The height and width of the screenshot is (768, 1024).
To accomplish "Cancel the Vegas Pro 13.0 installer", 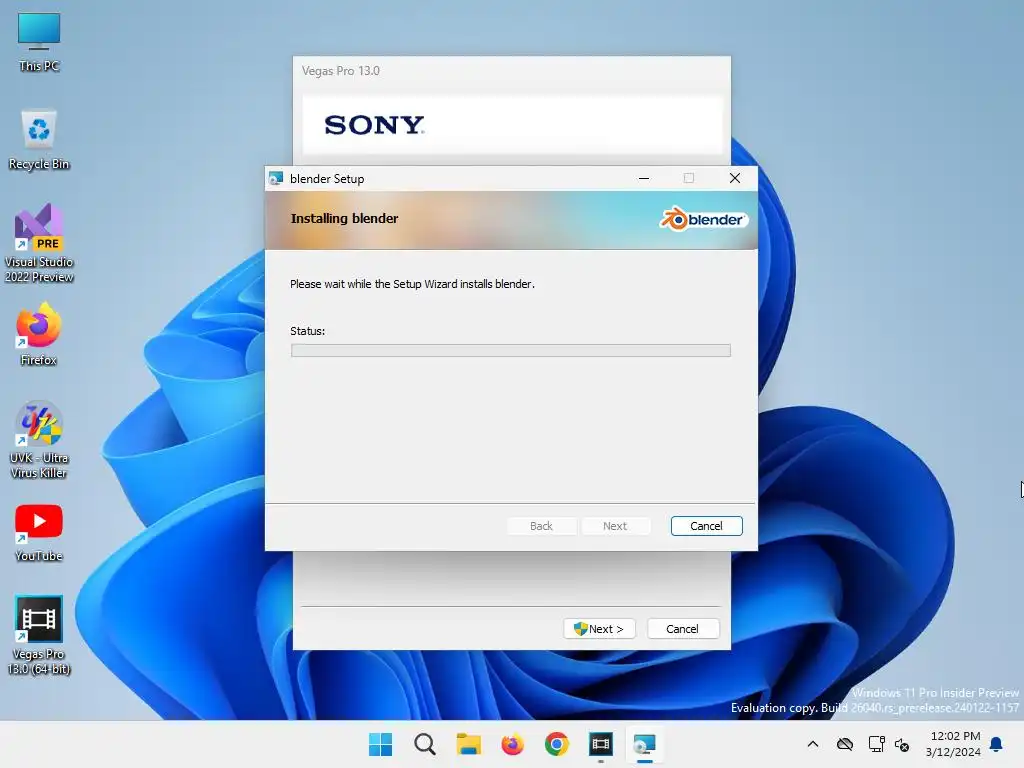I will coord(682,629).
